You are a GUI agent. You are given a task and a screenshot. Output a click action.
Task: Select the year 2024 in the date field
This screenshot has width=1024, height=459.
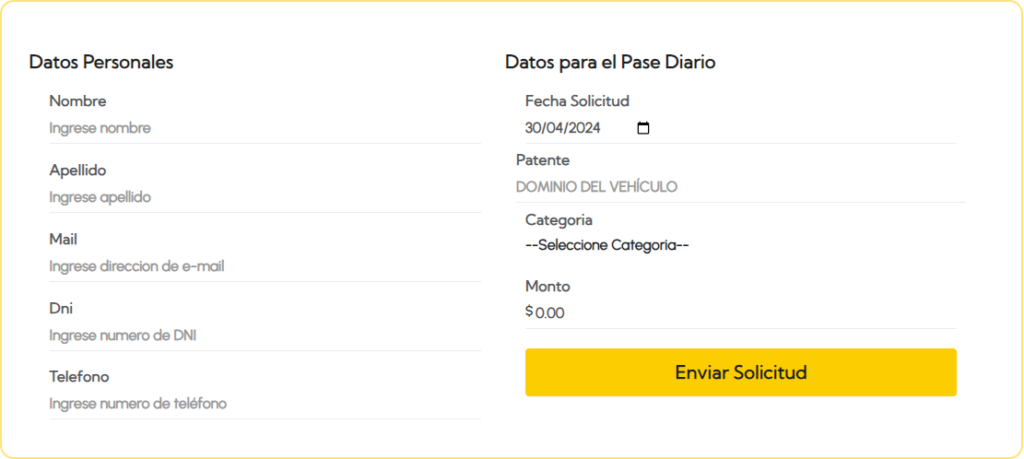583,128
